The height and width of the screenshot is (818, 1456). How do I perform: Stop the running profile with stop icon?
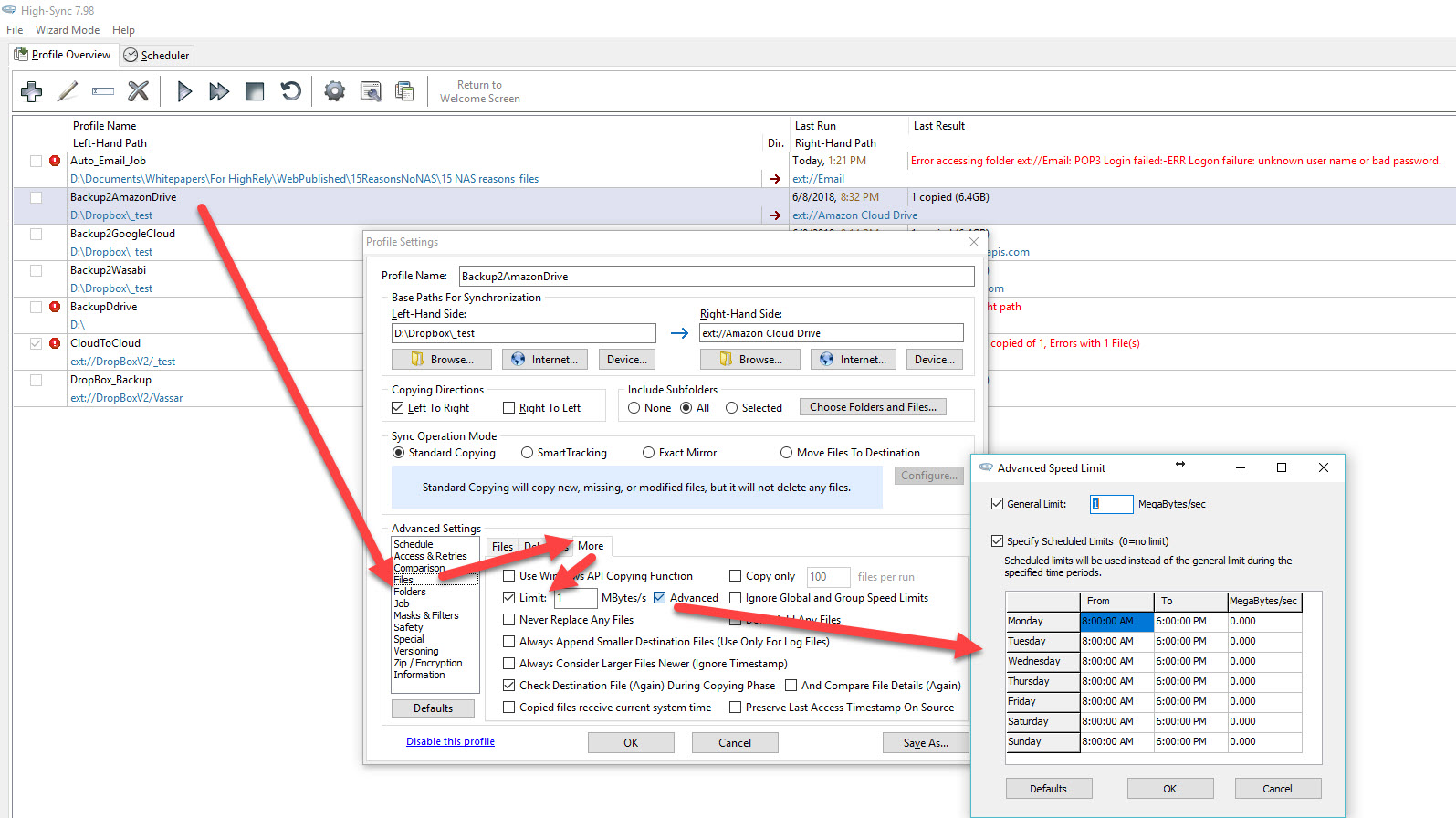point(255,91)
